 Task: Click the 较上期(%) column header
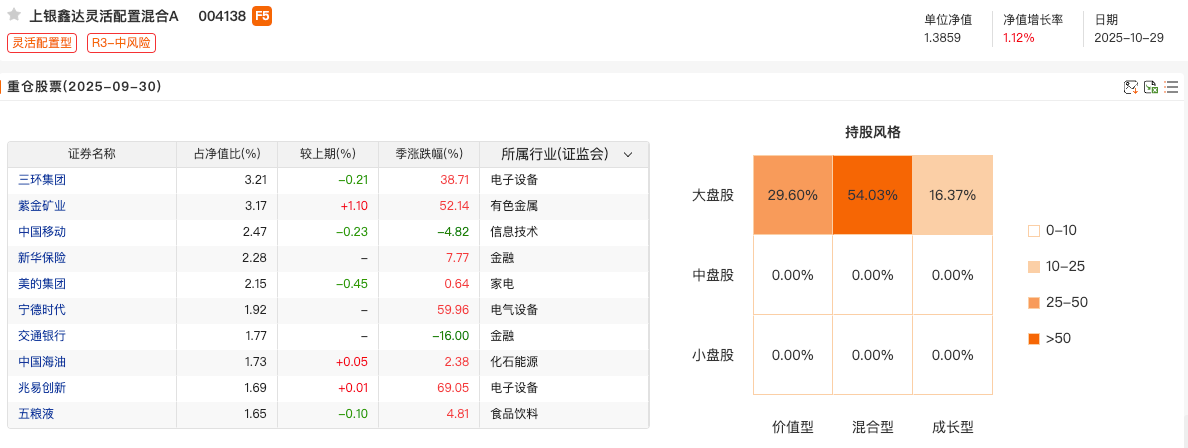[x=328, y=154]
